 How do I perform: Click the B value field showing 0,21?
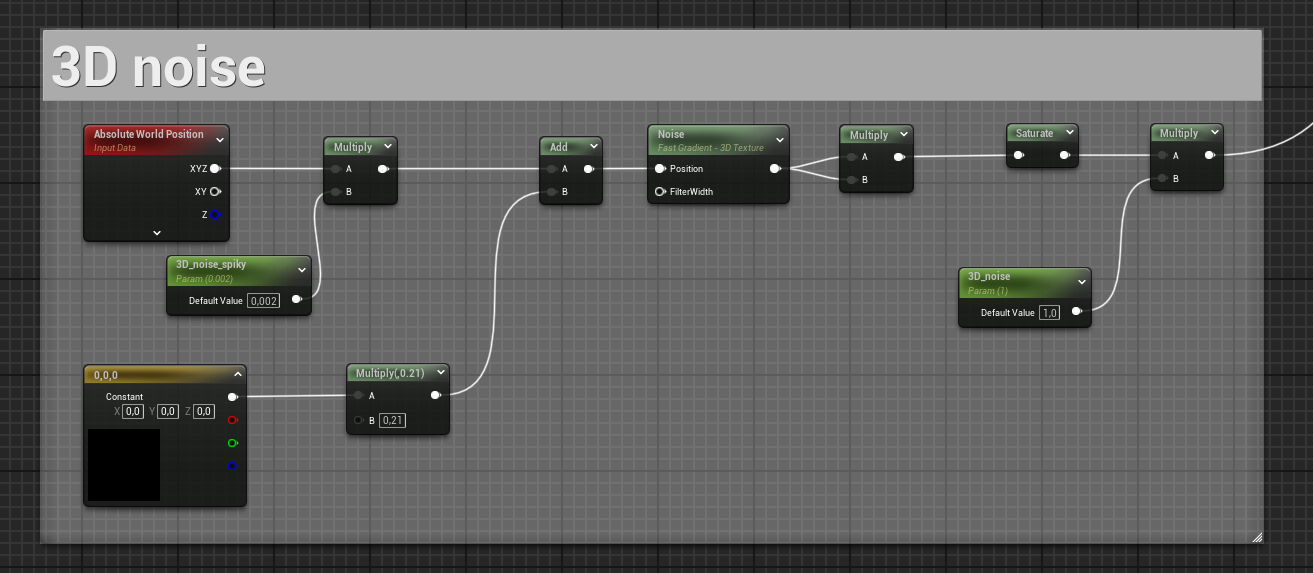pyautogui.click(x=392, y=421)
